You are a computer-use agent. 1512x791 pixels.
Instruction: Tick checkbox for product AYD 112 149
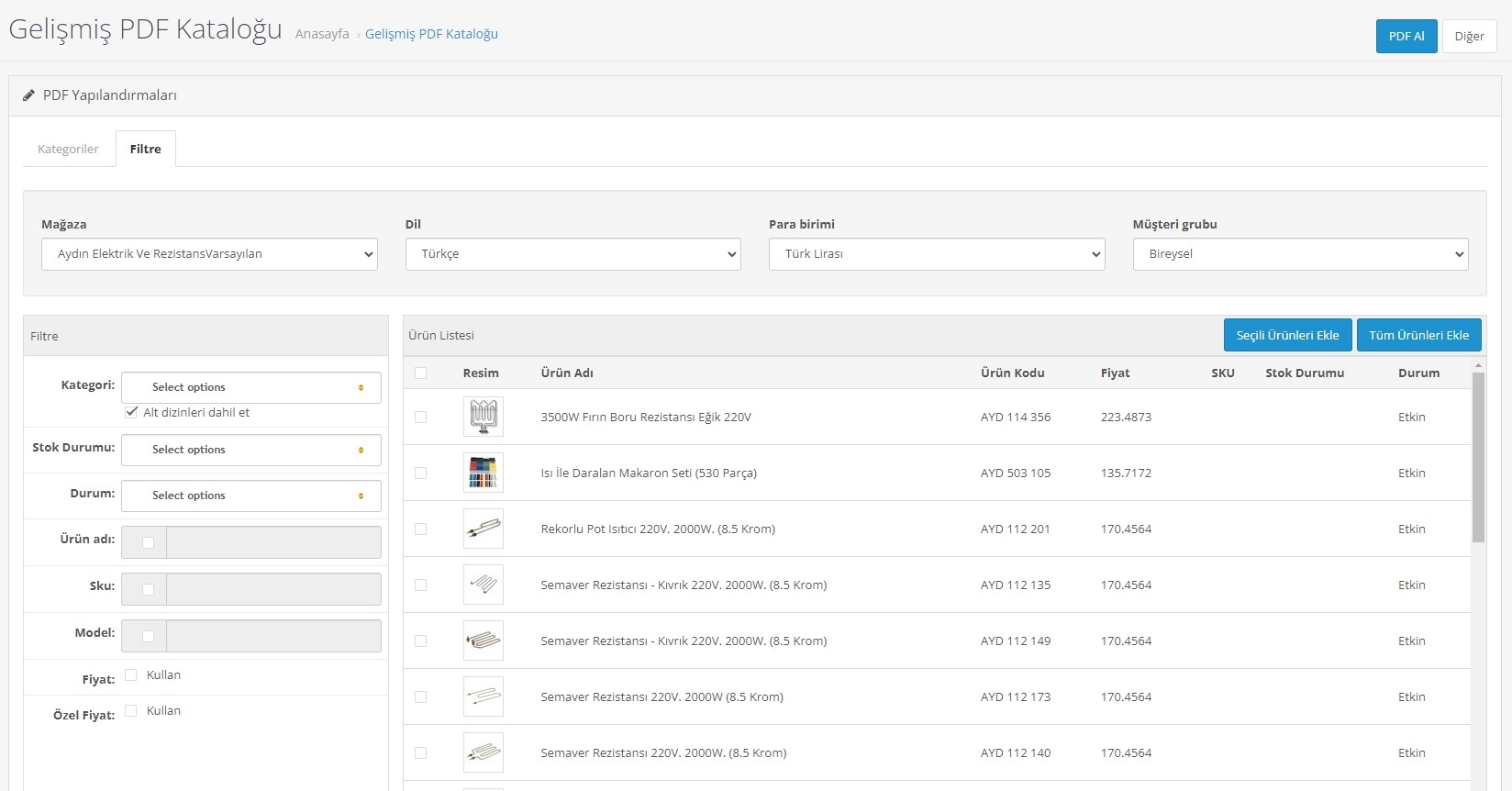pyautogui.click(x=421, y=641)
